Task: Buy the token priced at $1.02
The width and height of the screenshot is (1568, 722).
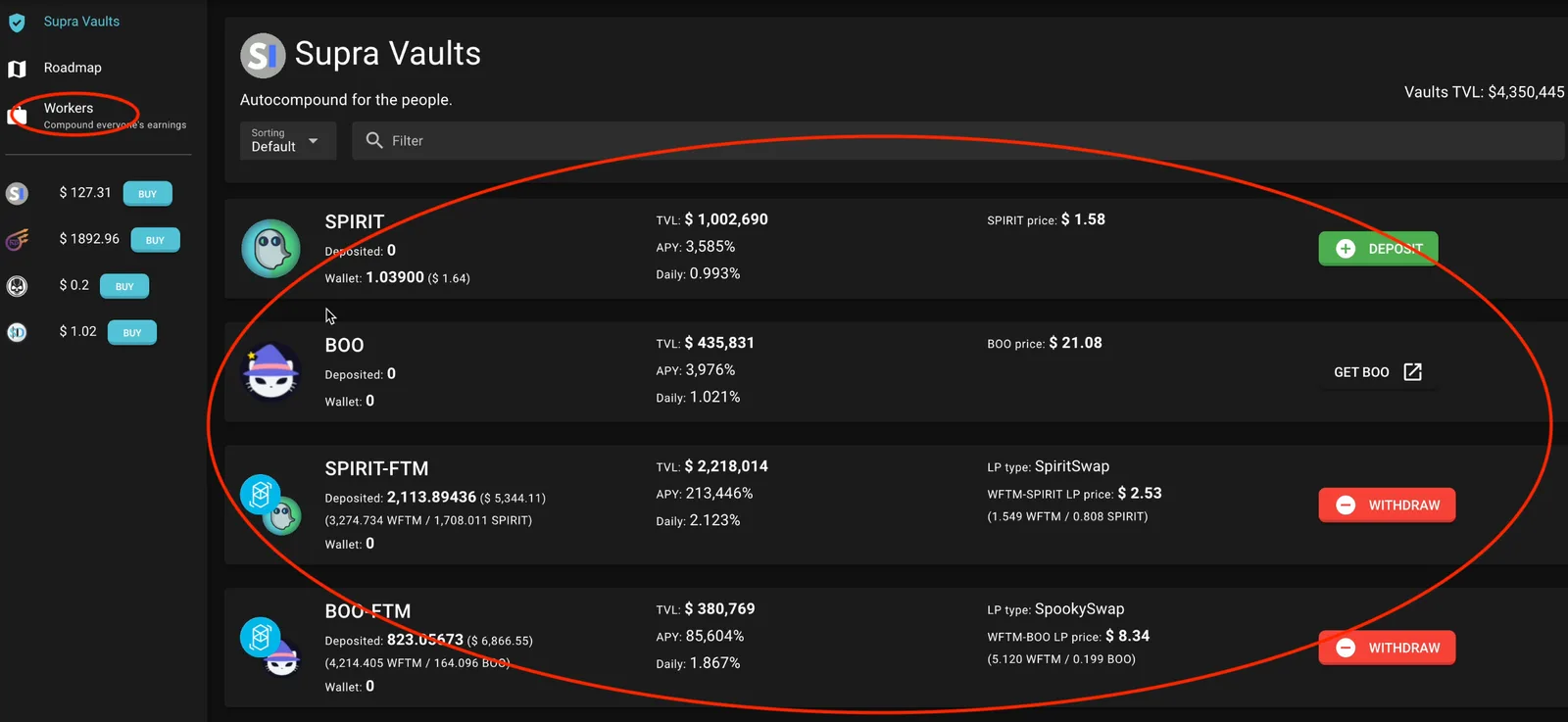Action: 132,332
